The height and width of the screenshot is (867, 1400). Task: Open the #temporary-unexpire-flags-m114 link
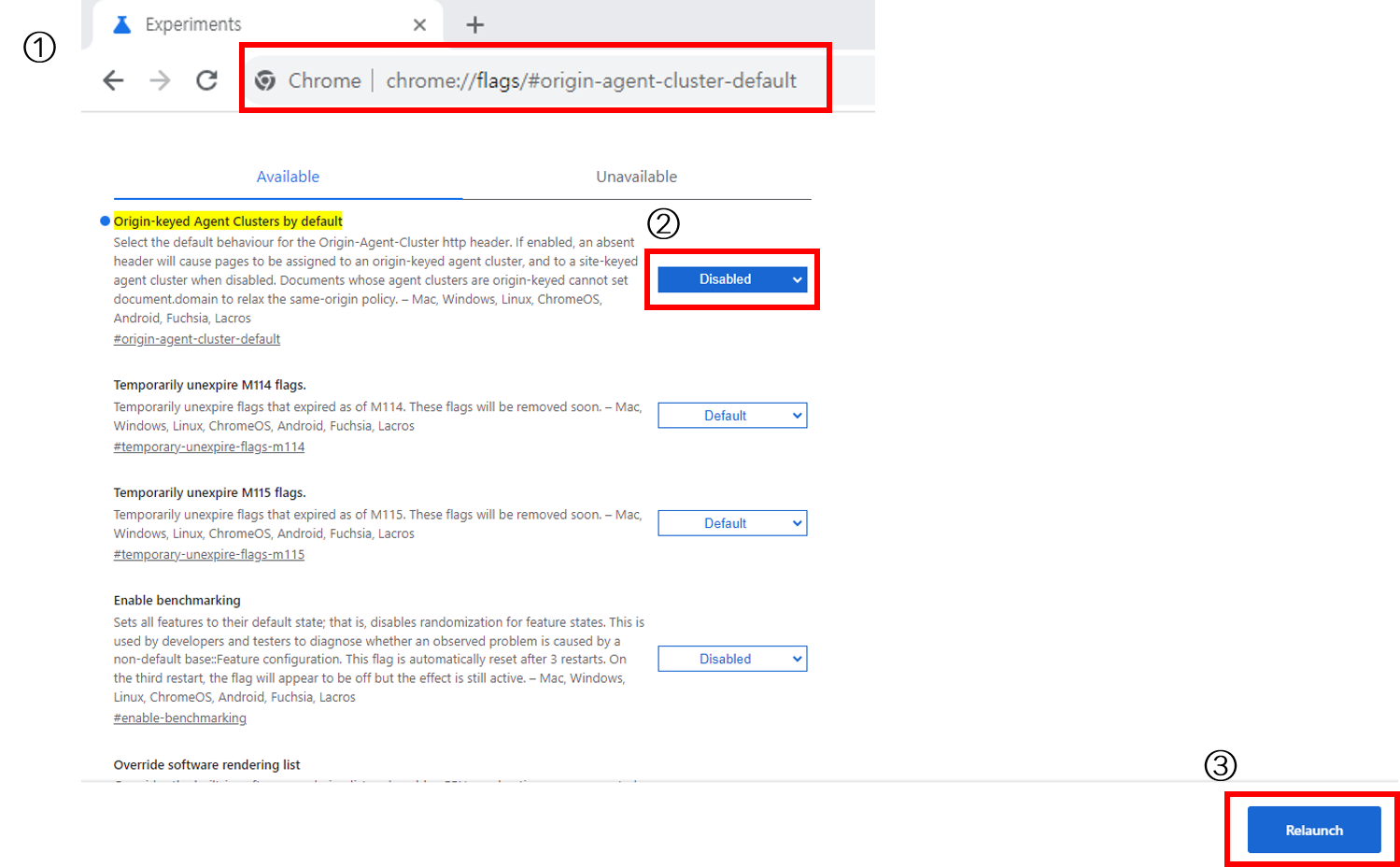[209, 447]
